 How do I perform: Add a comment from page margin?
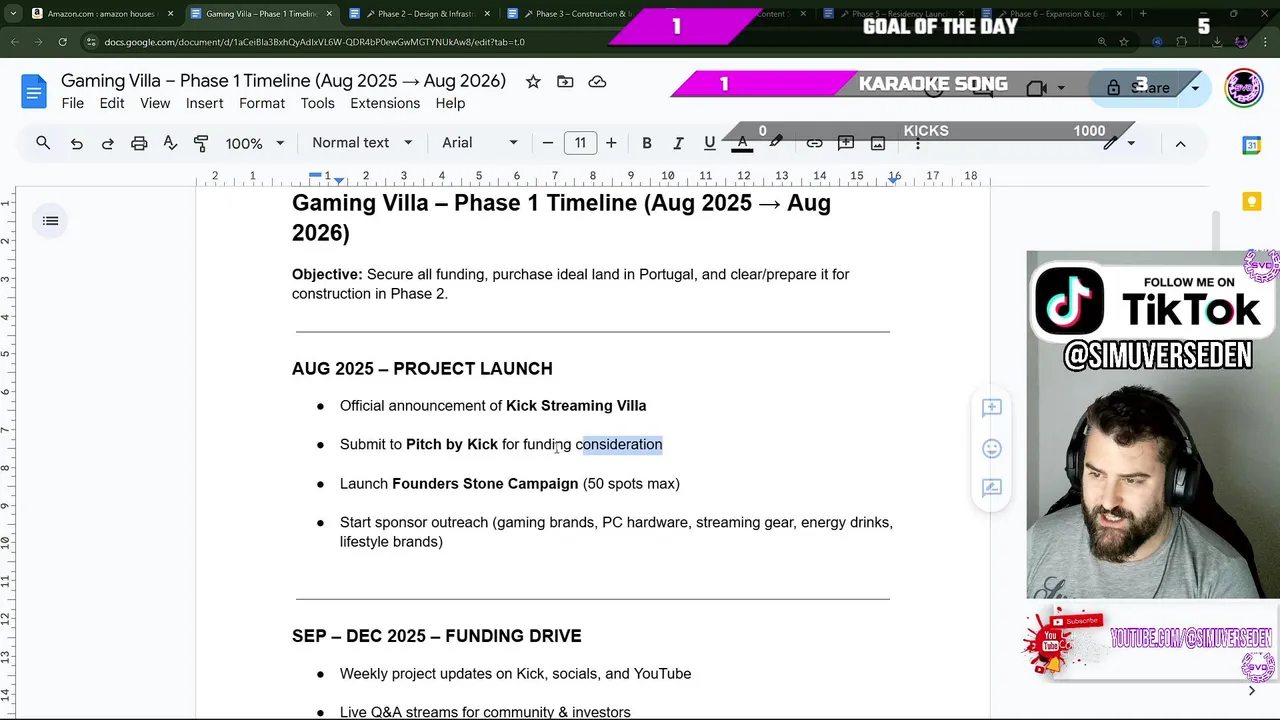point(992,407)
